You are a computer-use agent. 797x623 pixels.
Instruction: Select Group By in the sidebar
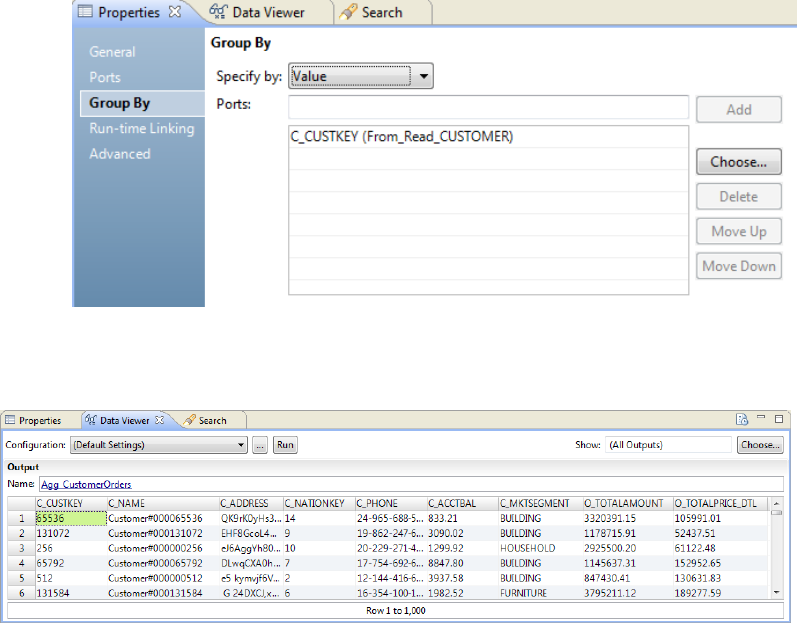click(142, 103)
